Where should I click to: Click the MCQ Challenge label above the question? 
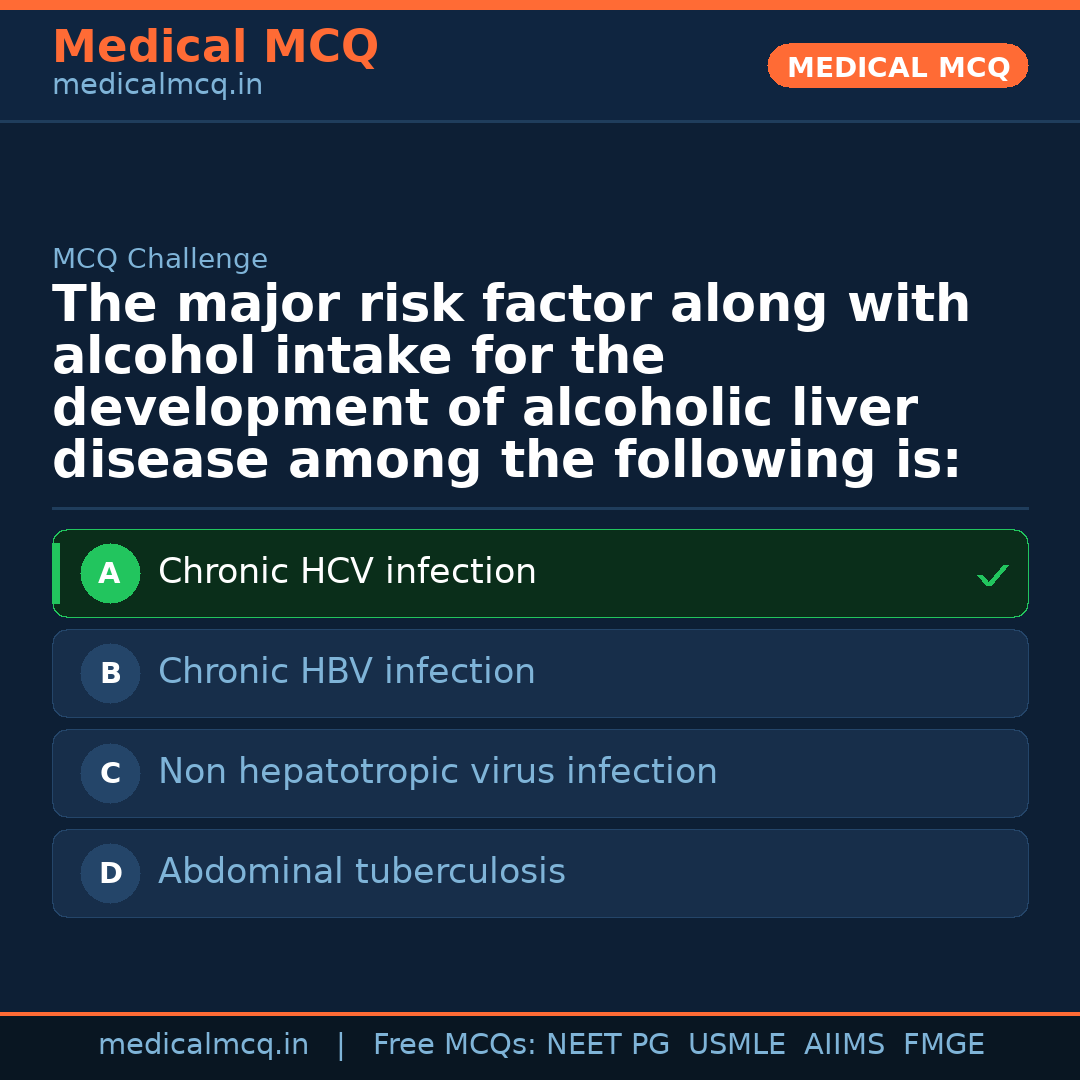(160, 260)
